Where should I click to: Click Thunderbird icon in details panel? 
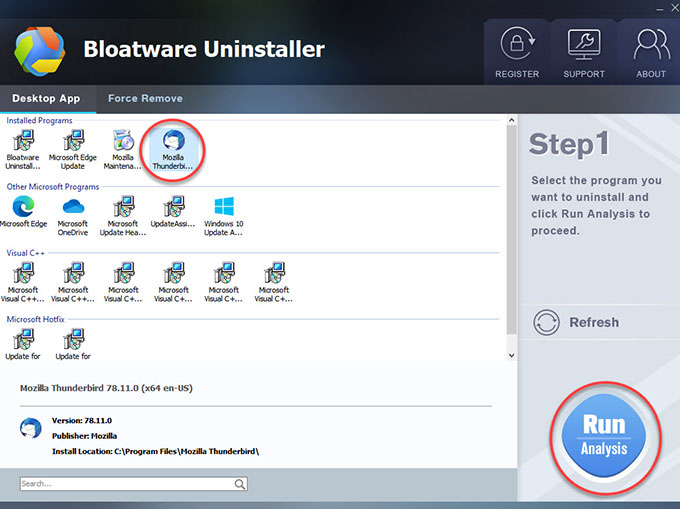pos(30,428)
